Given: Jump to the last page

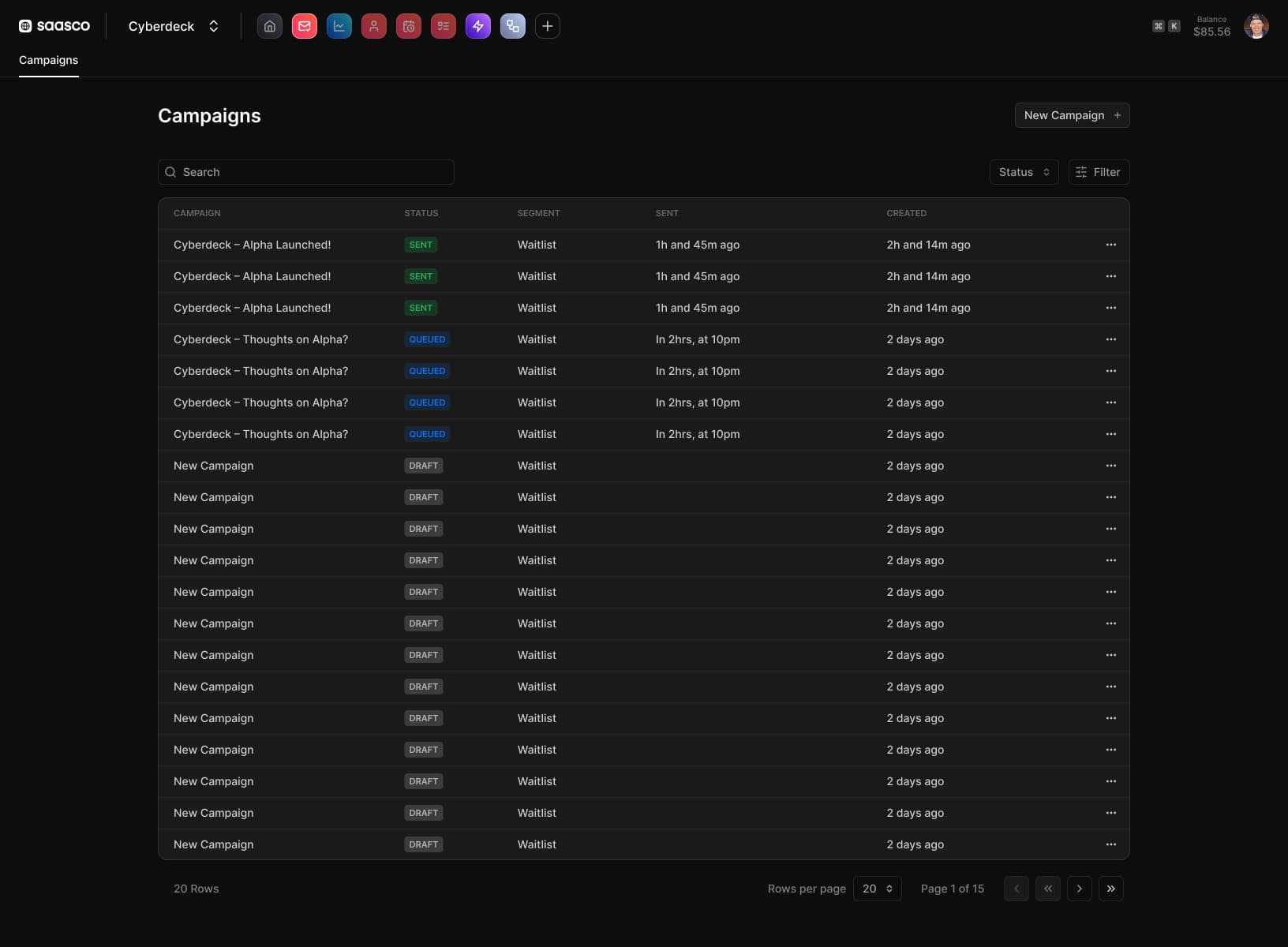Looking at the screenshot, I should pos(1110,889).
